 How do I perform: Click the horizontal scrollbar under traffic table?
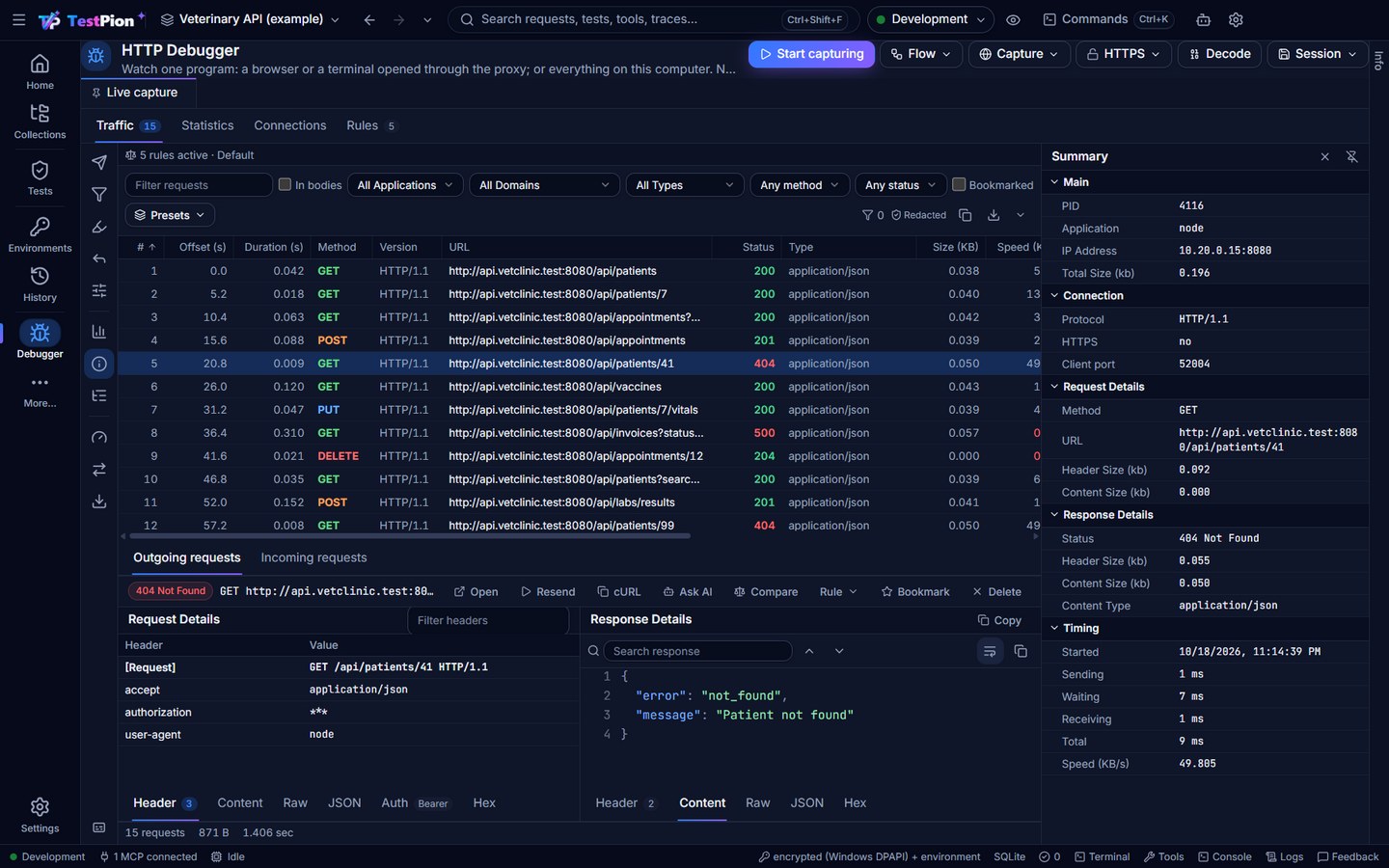point(409,536)
